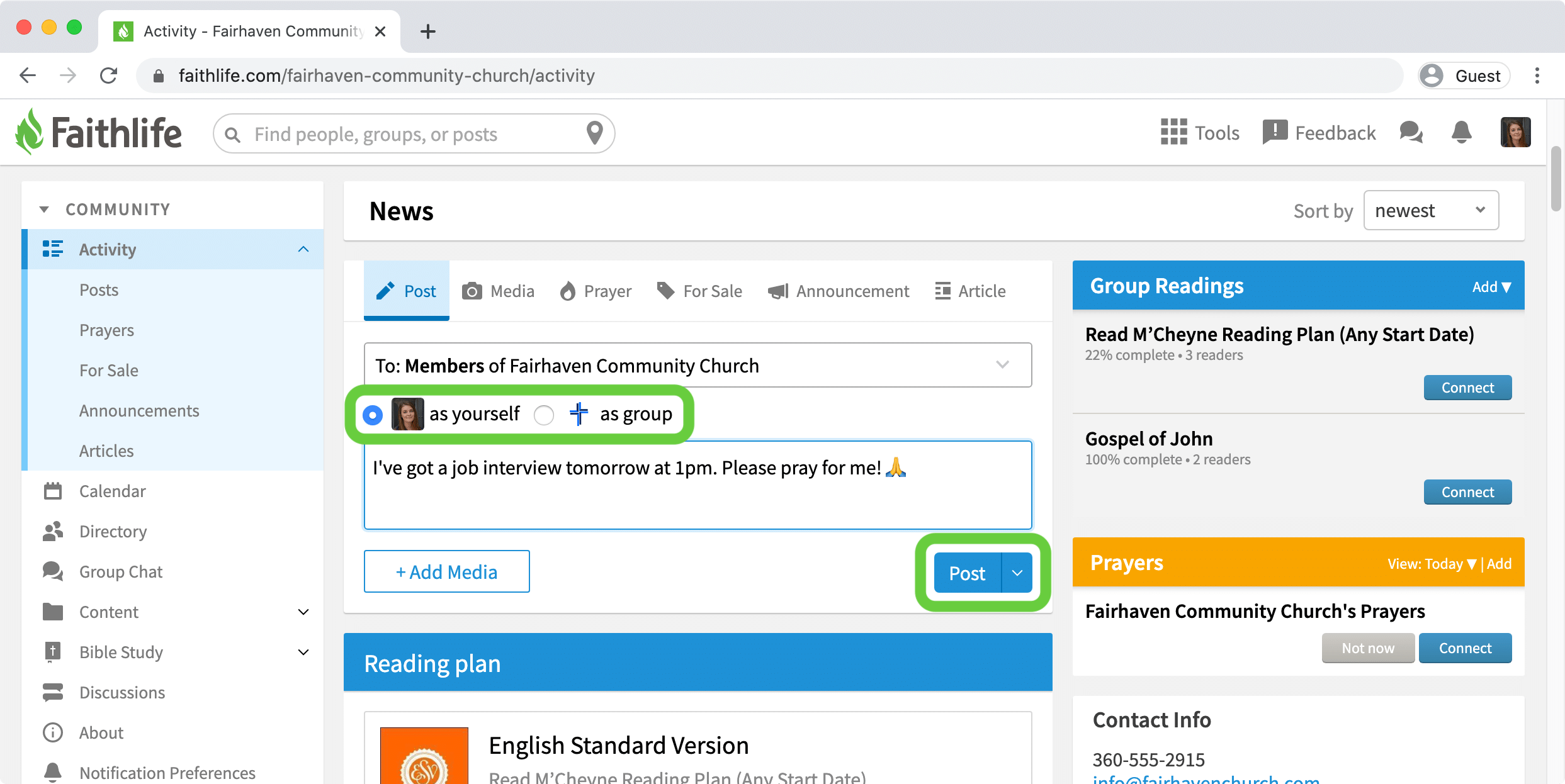1565x784 pixels.
Task: Open the 'To: Members' audience dropdown
Action: tap(698, 365)
